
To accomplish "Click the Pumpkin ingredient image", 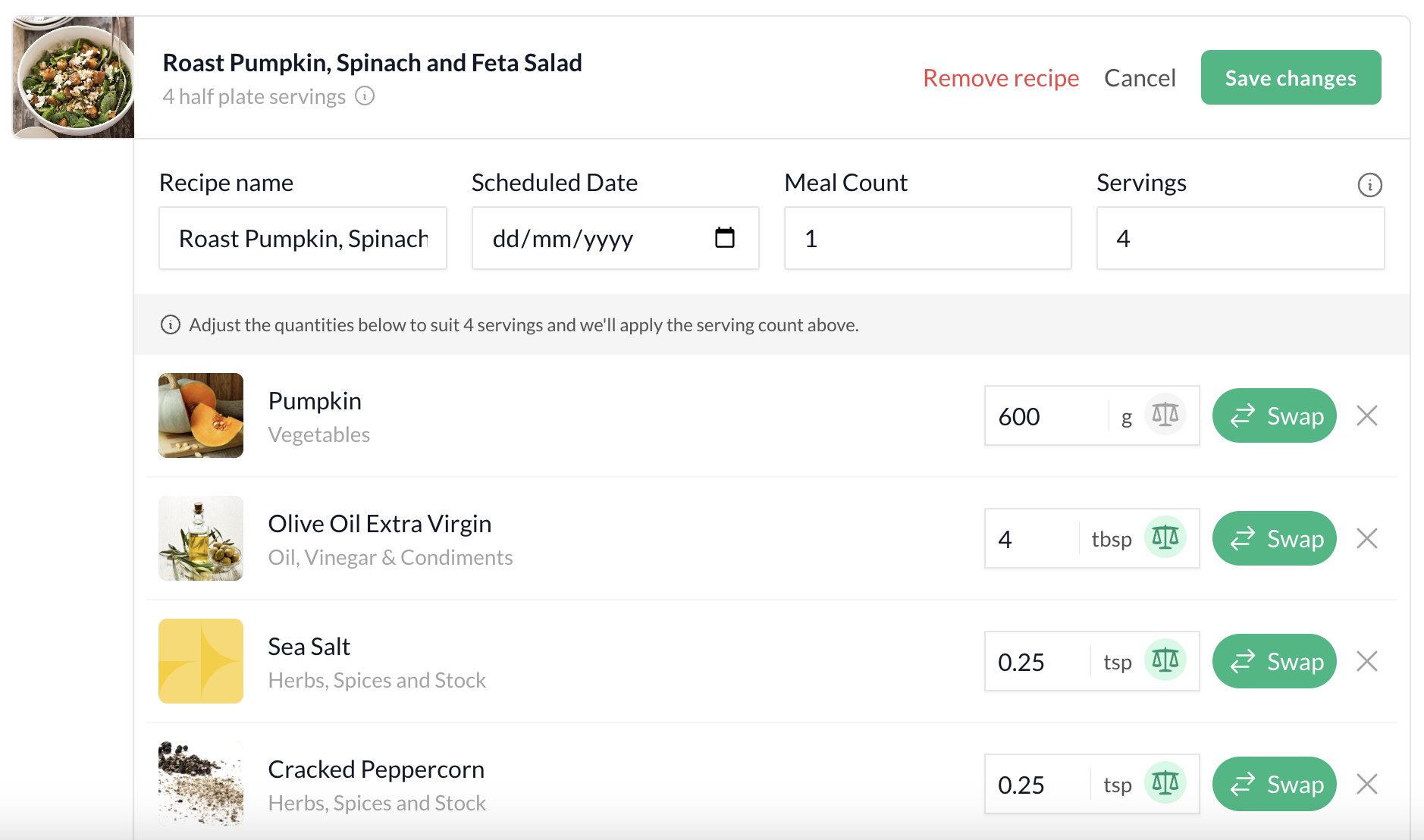I will pos(201,415).
